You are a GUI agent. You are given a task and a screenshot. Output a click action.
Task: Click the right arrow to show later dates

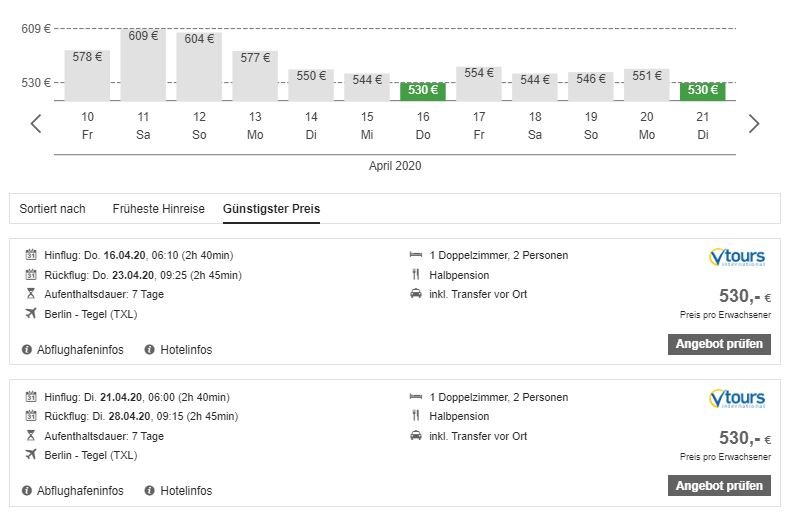pos(754,124)
